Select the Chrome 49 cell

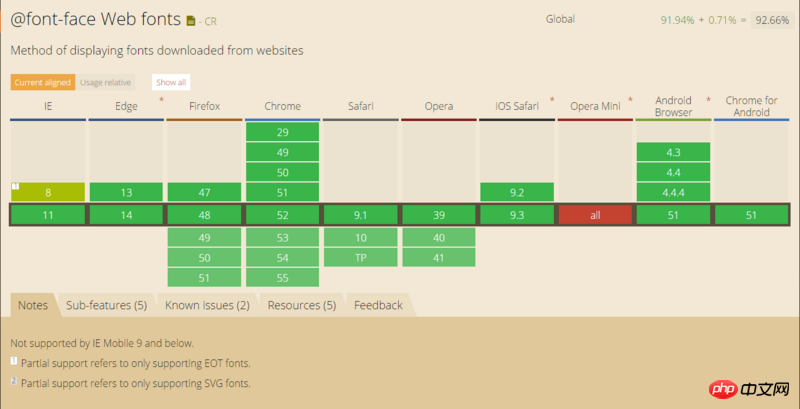[x=283, y=152]
